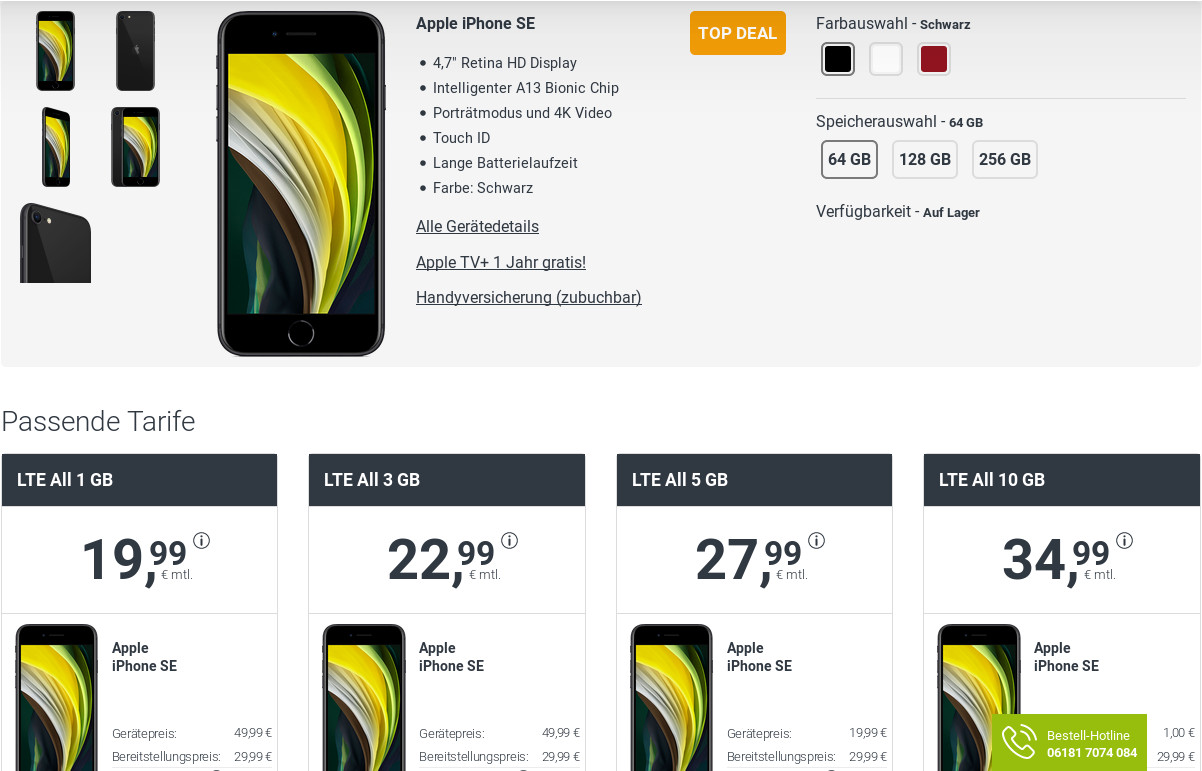Open info icon beside 34,99 price
Screen dimensions: 1202x771
[1124, 541]
